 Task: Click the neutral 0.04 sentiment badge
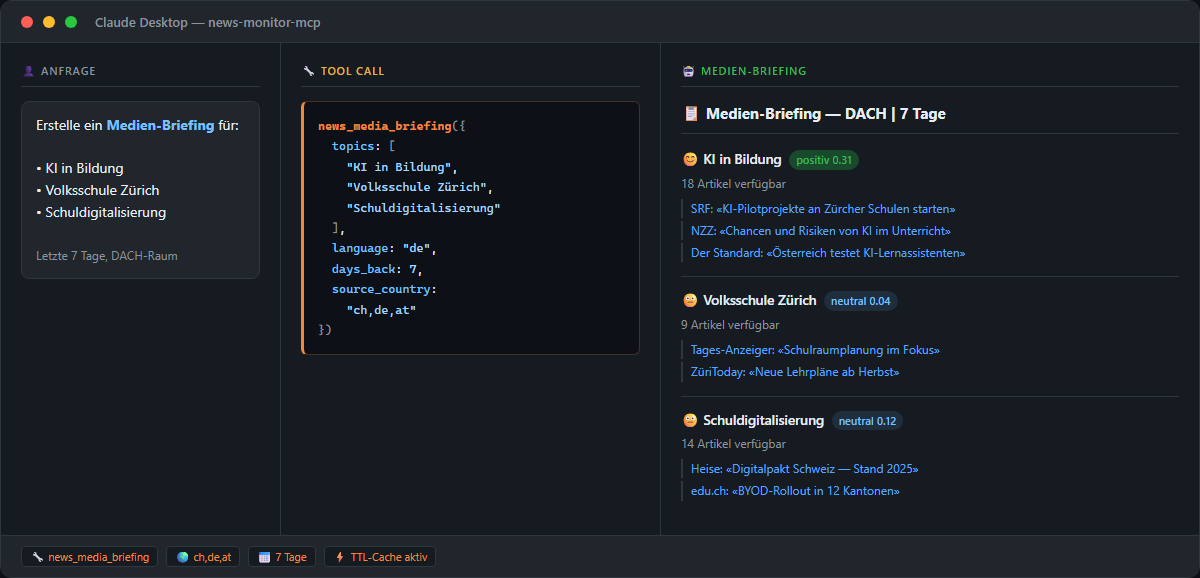click(x=861, y=301)
